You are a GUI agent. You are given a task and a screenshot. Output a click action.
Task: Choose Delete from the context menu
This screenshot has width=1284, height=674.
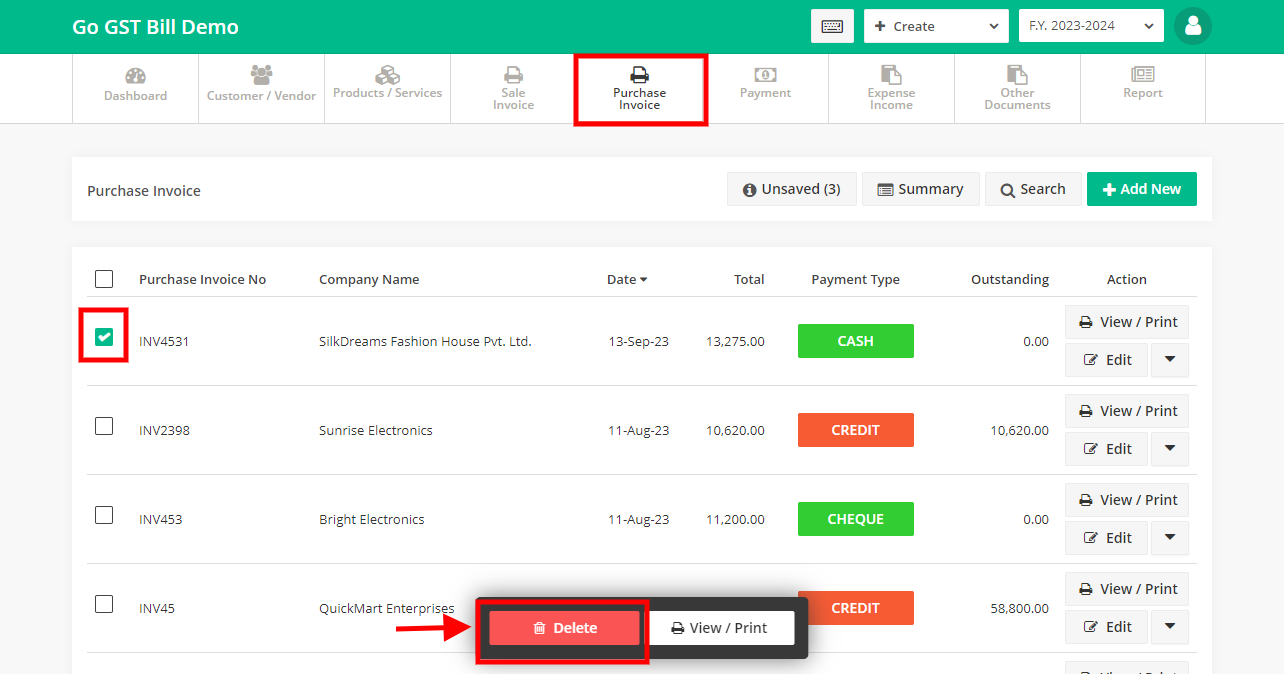pyautogui.click(x=562, y=627)
